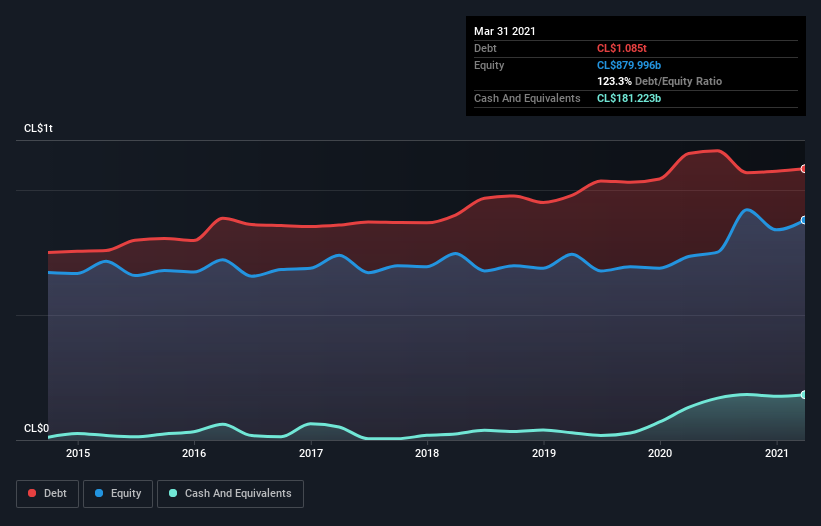Click the Mar 31 2021 tooltip date
The image size is (821, 526).
505,31
